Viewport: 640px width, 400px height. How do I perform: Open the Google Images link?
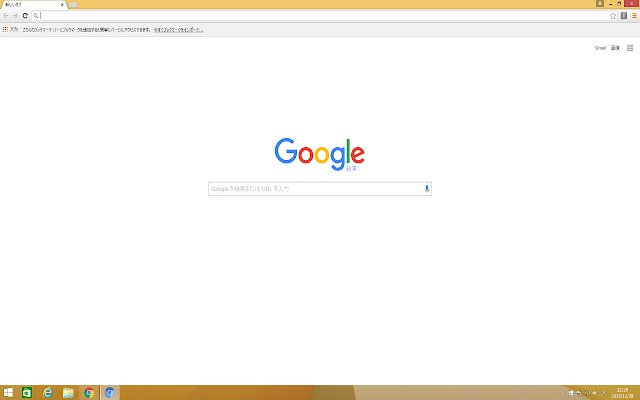pyautogui.click(x=615, y=48)
